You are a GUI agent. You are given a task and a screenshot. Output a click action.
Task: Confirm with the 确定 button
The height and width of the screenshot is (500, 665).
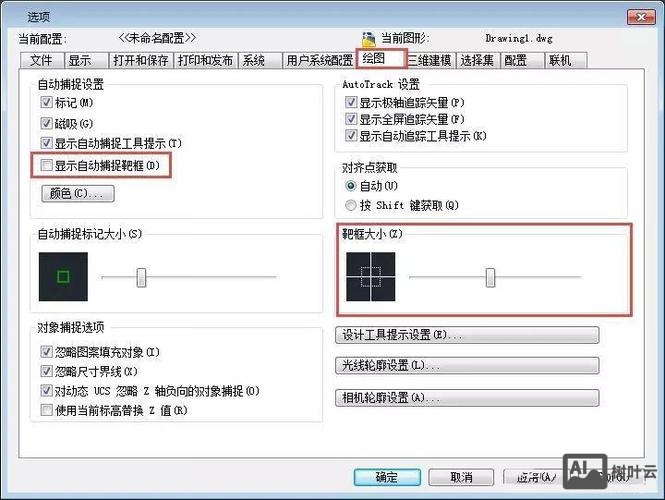387,477
